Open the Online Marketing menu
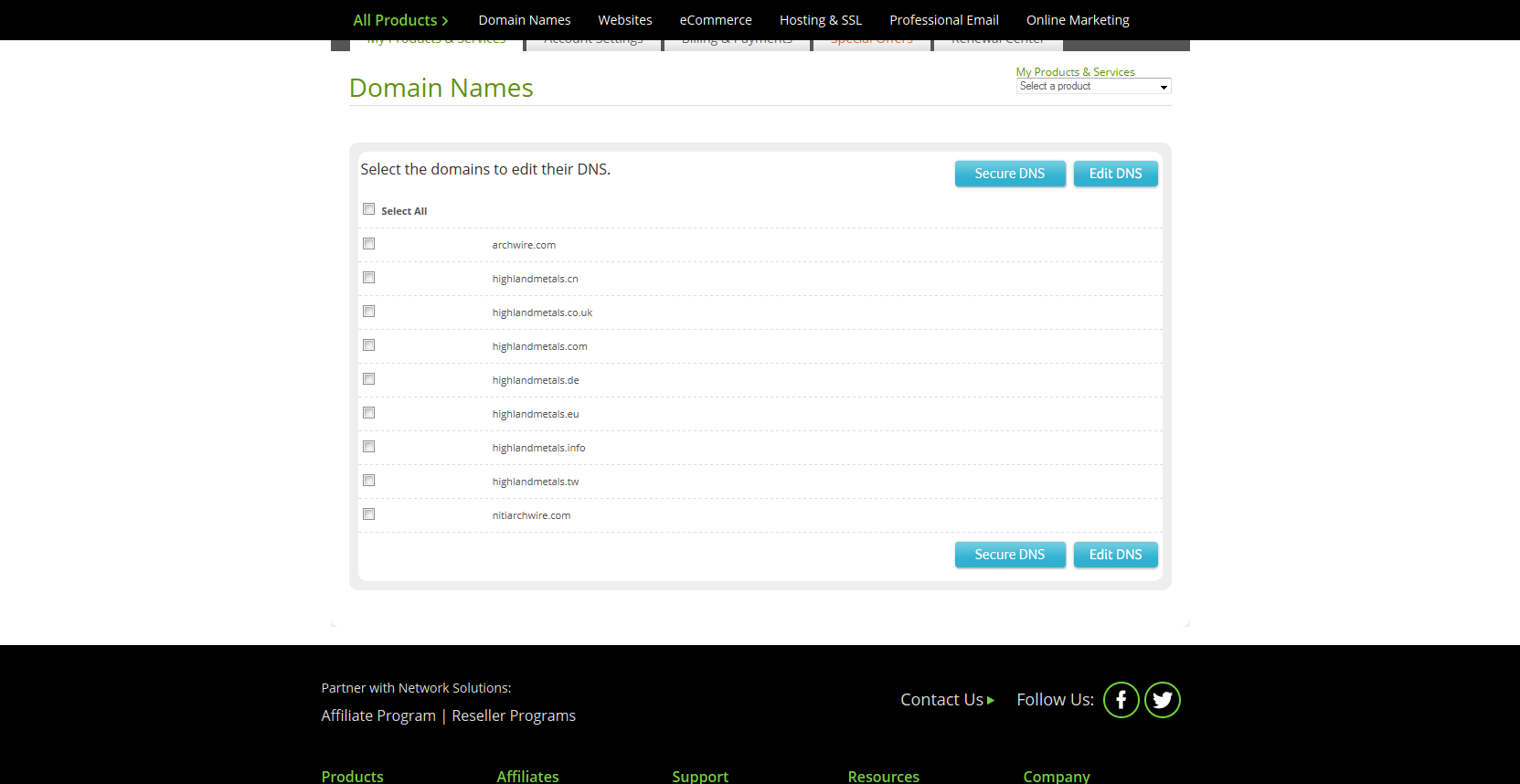 coord(1078,20)
